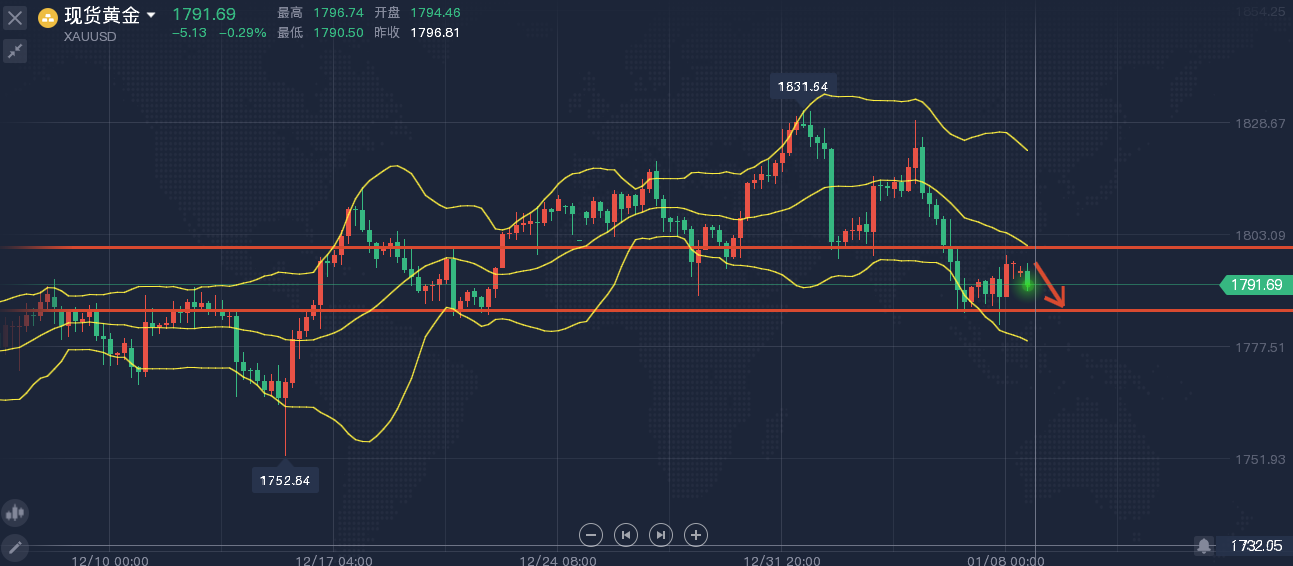Click the 1732.05 alert price label
The height and width of the screenshot is (566, 1293).
click(x=1256, y=545)
